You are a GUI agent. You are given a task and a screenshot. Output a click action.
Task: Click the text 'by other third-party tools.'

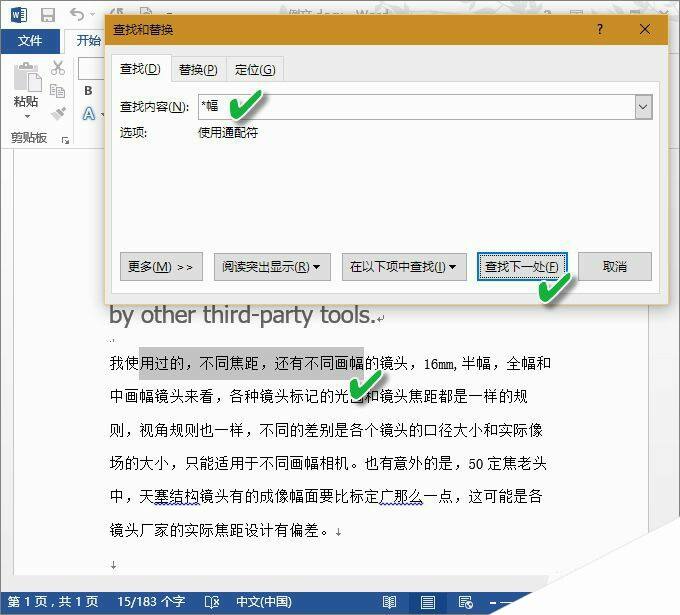coord(242,315)
